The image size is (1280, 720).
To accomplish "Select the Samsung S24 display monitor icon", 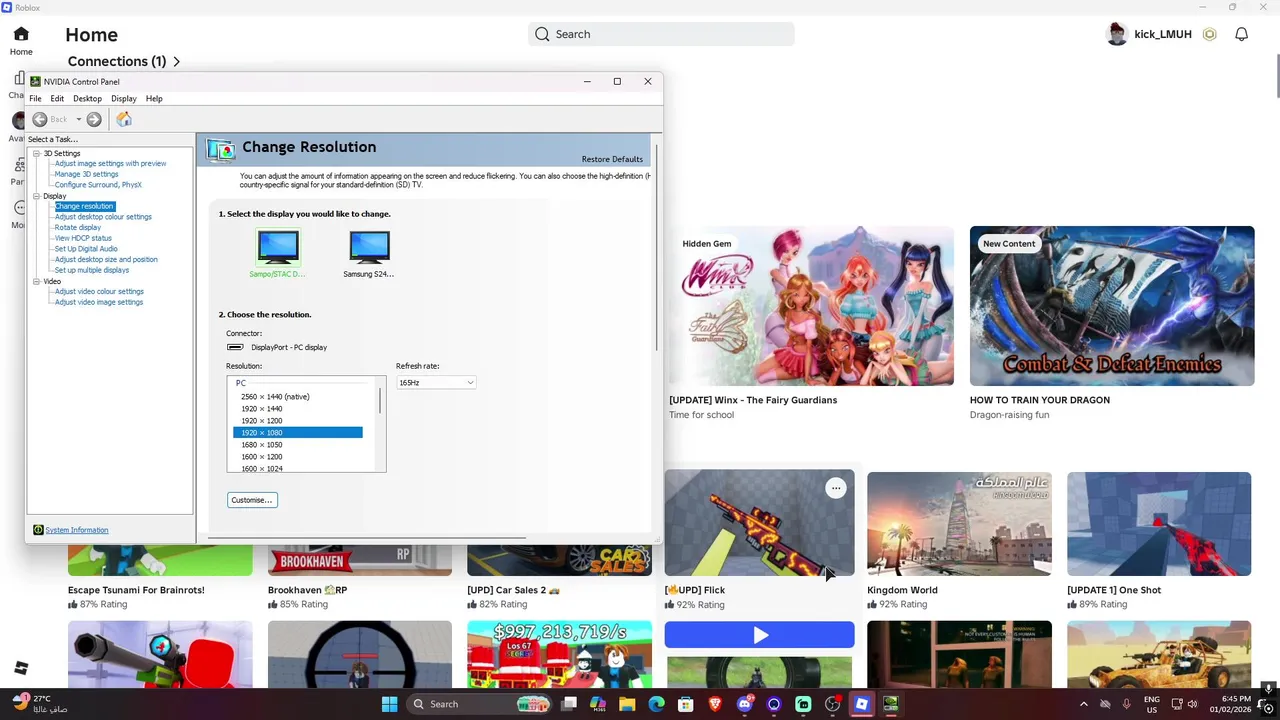I will [x=369, y=248].
